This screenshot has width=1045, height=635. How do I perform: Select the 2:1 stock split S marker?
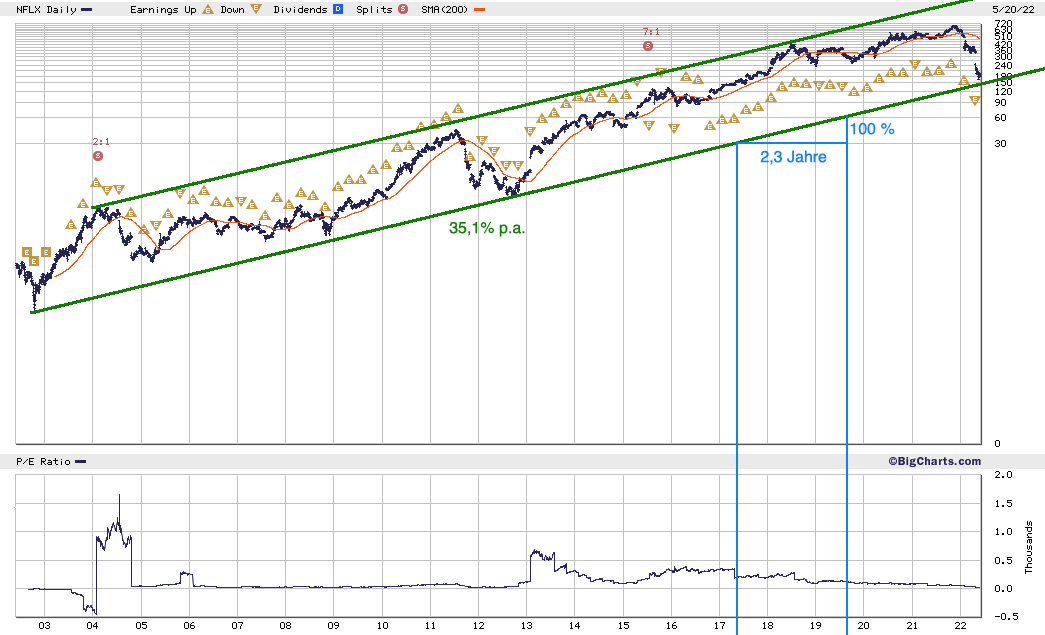98,156
